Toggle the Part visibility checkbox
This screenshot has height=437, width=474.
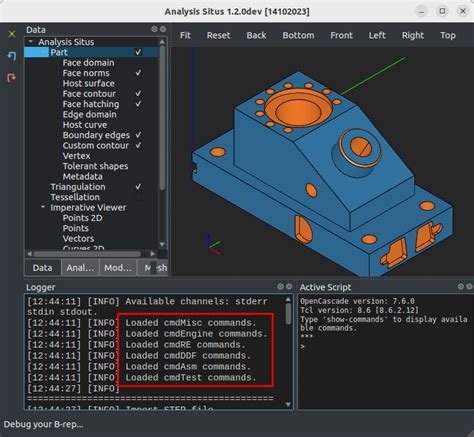(x=138, y=52)
